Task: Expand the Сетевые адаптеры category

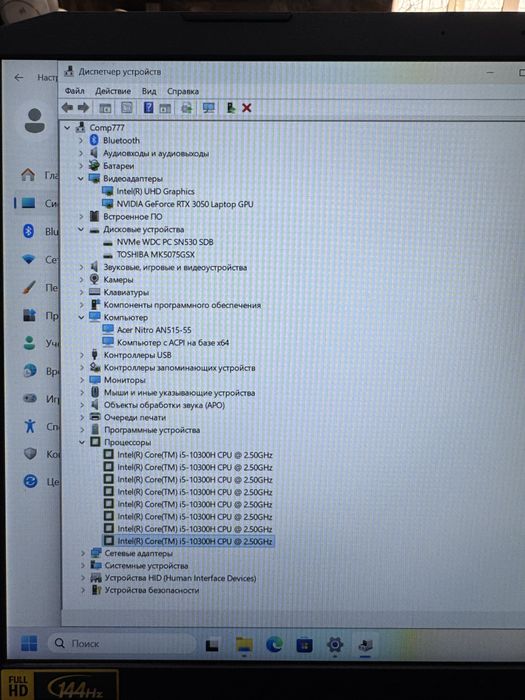Action: pyautogui.click(x=83, y=553)
